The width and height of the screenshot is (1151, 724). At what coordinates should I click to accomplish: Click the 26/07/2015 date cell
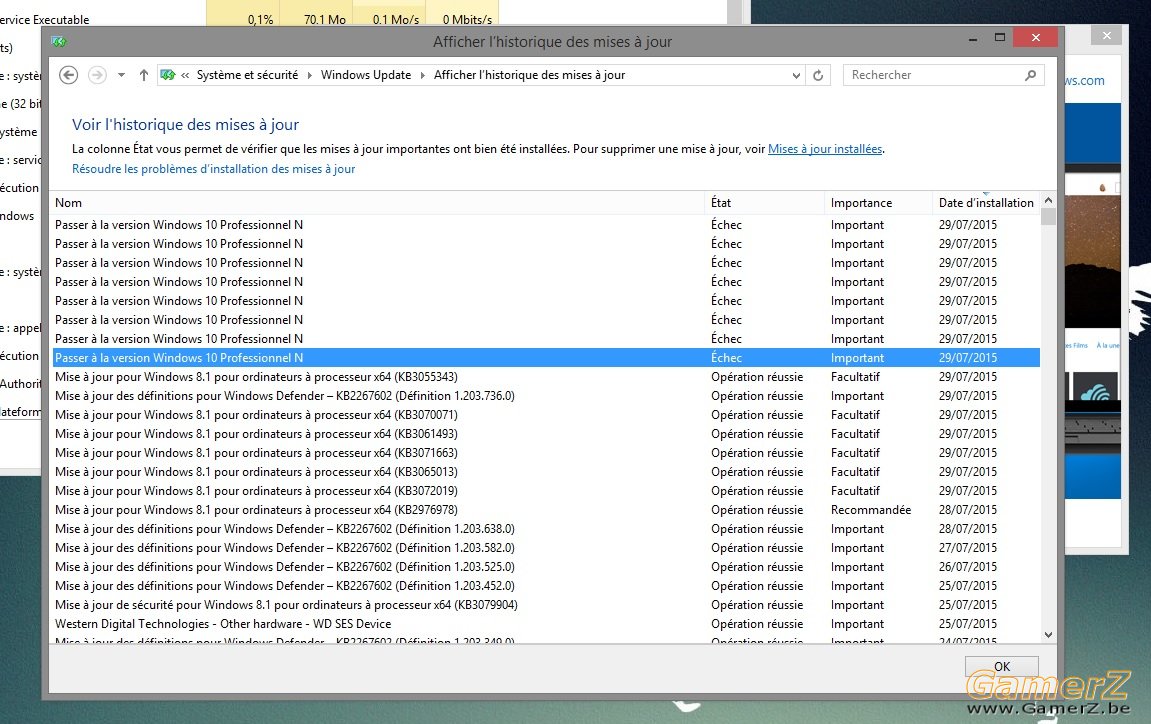967,568
